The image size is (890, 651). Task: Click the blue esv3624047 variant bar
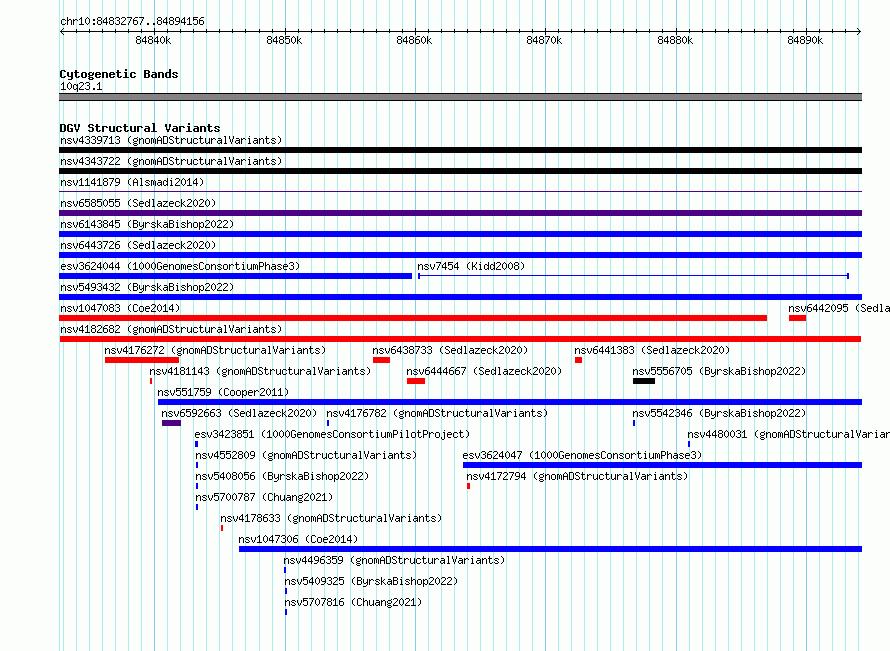[x=662, y=465]
